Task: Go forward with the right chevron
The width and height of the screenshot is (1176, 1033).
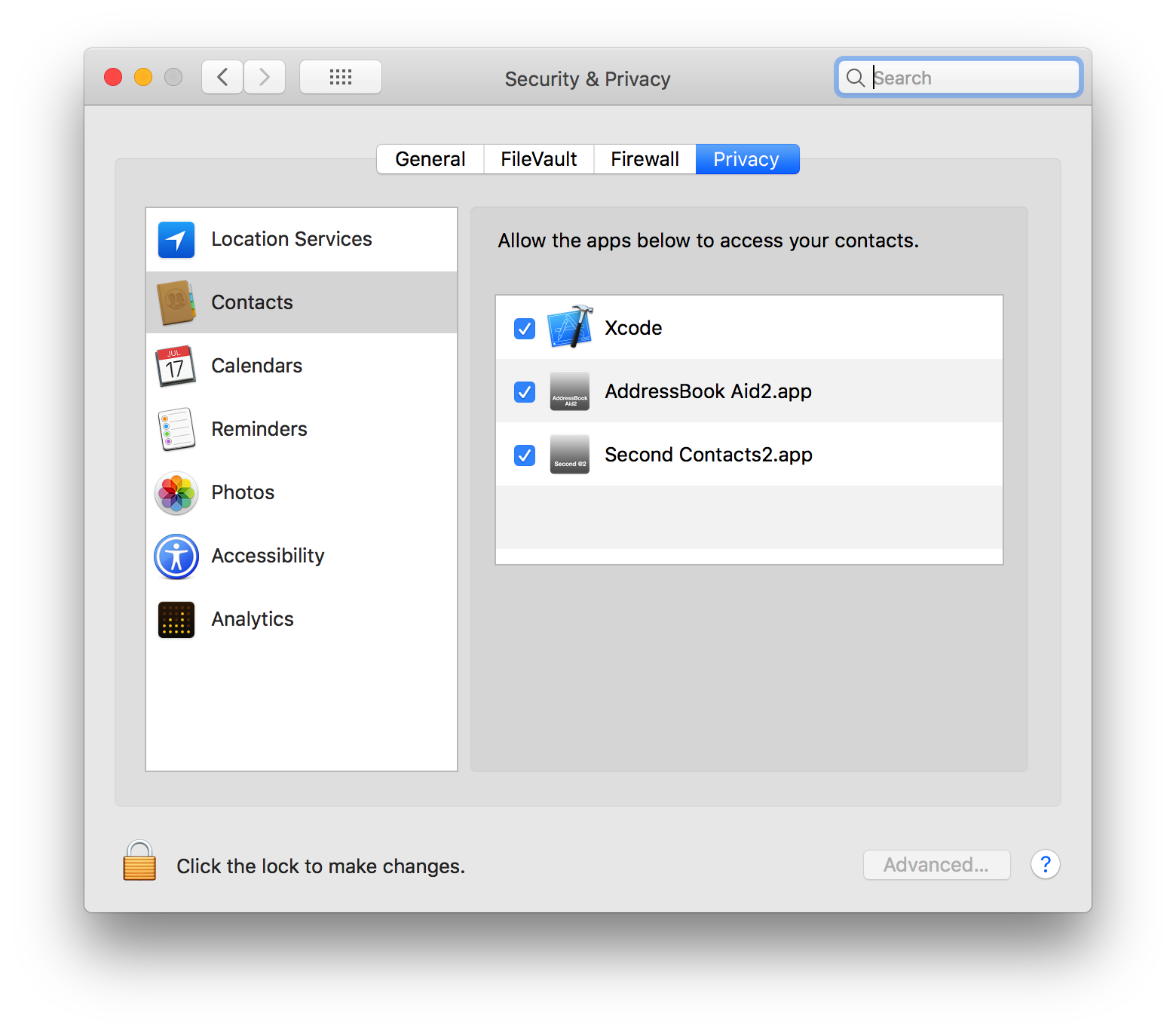Action: coord(265,77)
